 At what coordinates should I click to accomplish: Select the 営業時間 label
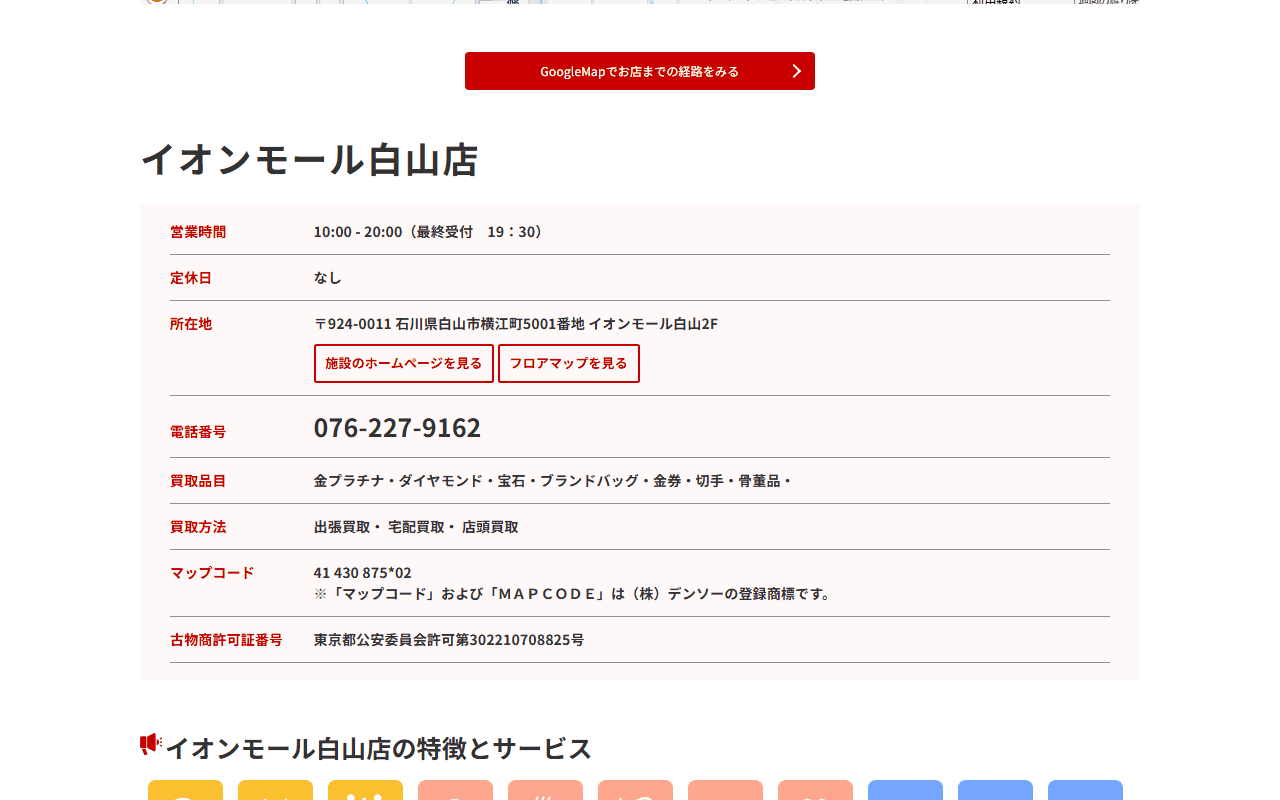click(x=198, y=232)
